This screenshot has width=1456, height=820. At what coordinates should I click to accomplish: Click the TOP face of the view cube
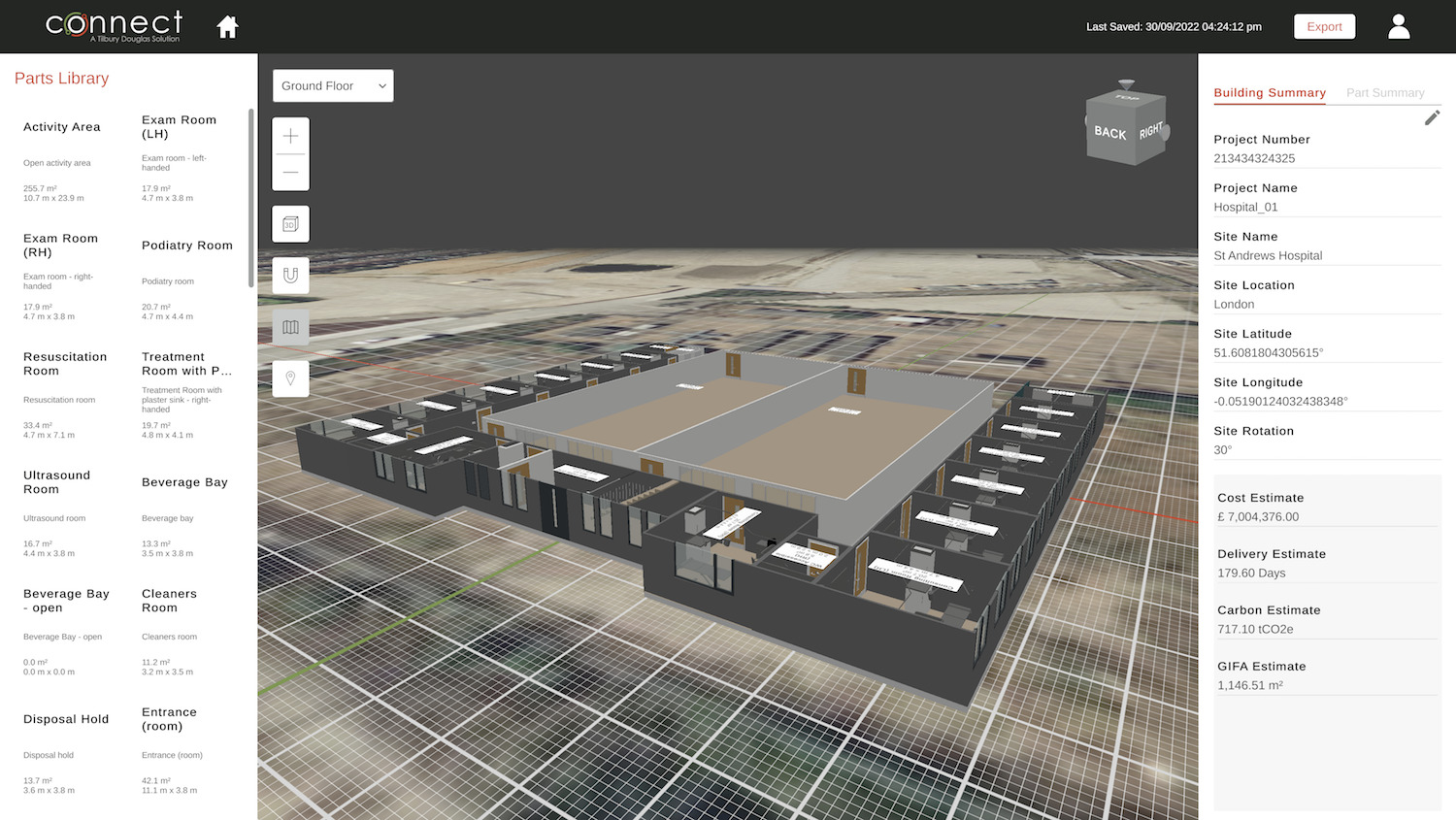pos(1126,97)
